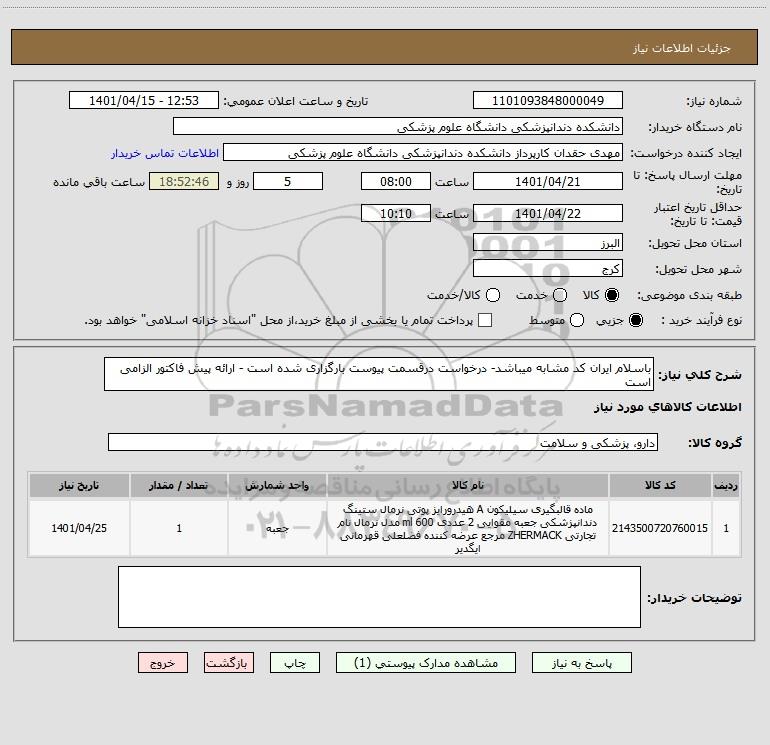Click the product name cell mentioning ZHERMACK
This screenshot has height=745, width=770.
pyautogui.click(x=468, y=528)
